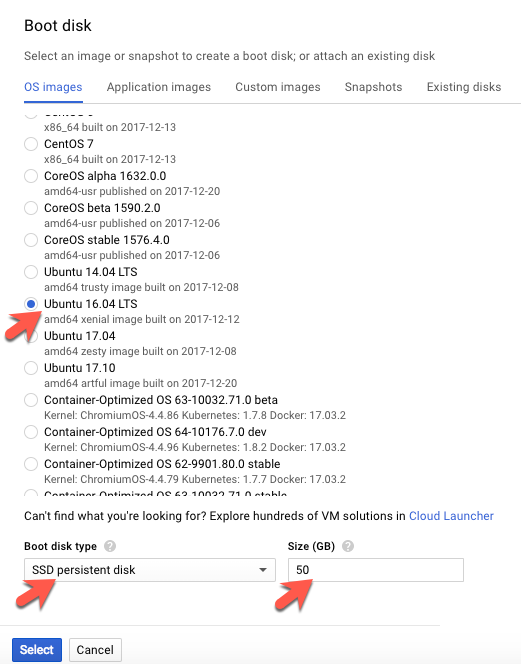The width and height of the screenshot is (521, 664).
Task: Open the Custom images tab
Action: tap(278, 87)
